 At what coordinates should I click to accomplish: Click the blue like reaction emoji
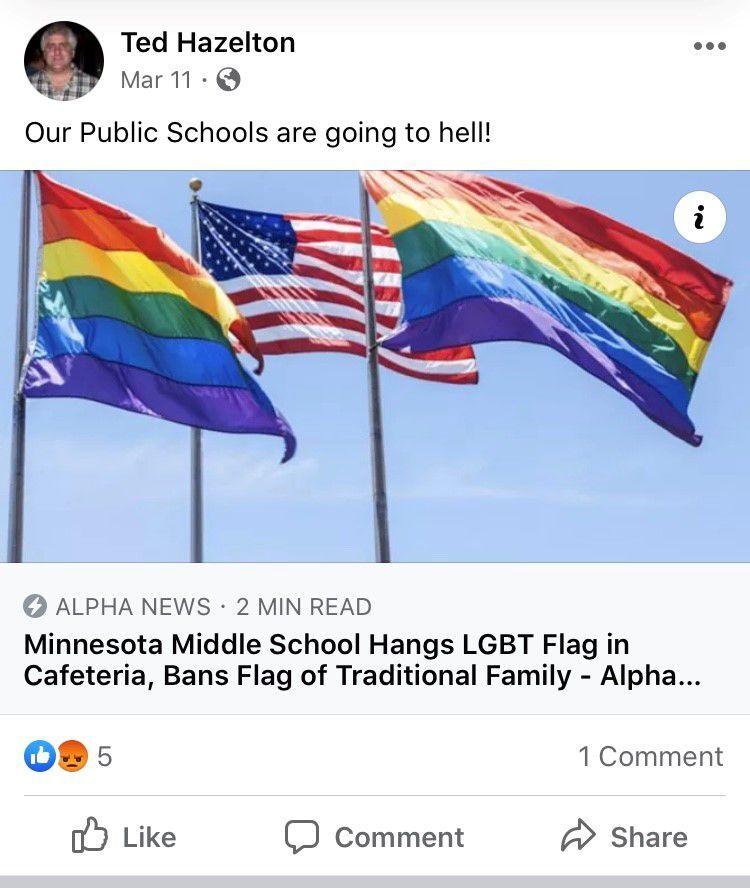pos(40,756)
